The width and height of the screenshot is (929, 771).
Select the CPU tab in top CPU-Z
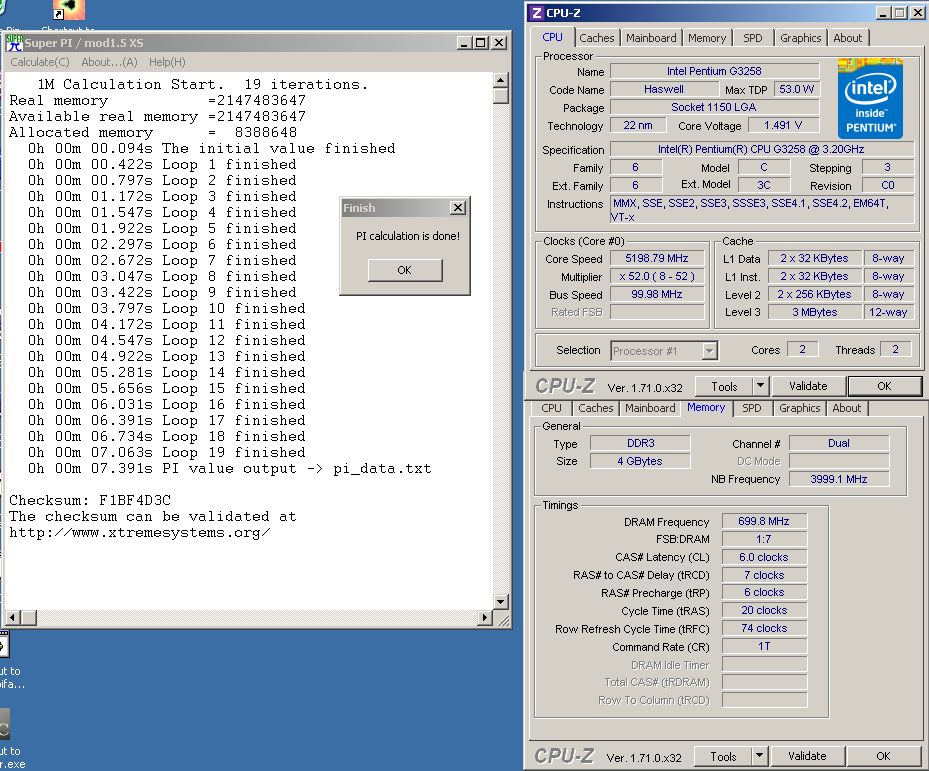[x=552, y=37]
